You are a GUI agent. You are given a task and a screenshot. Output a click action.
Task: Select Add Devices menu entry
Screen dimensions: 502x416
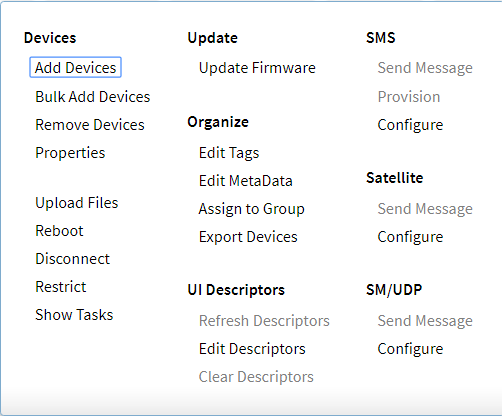pos(75,67)
